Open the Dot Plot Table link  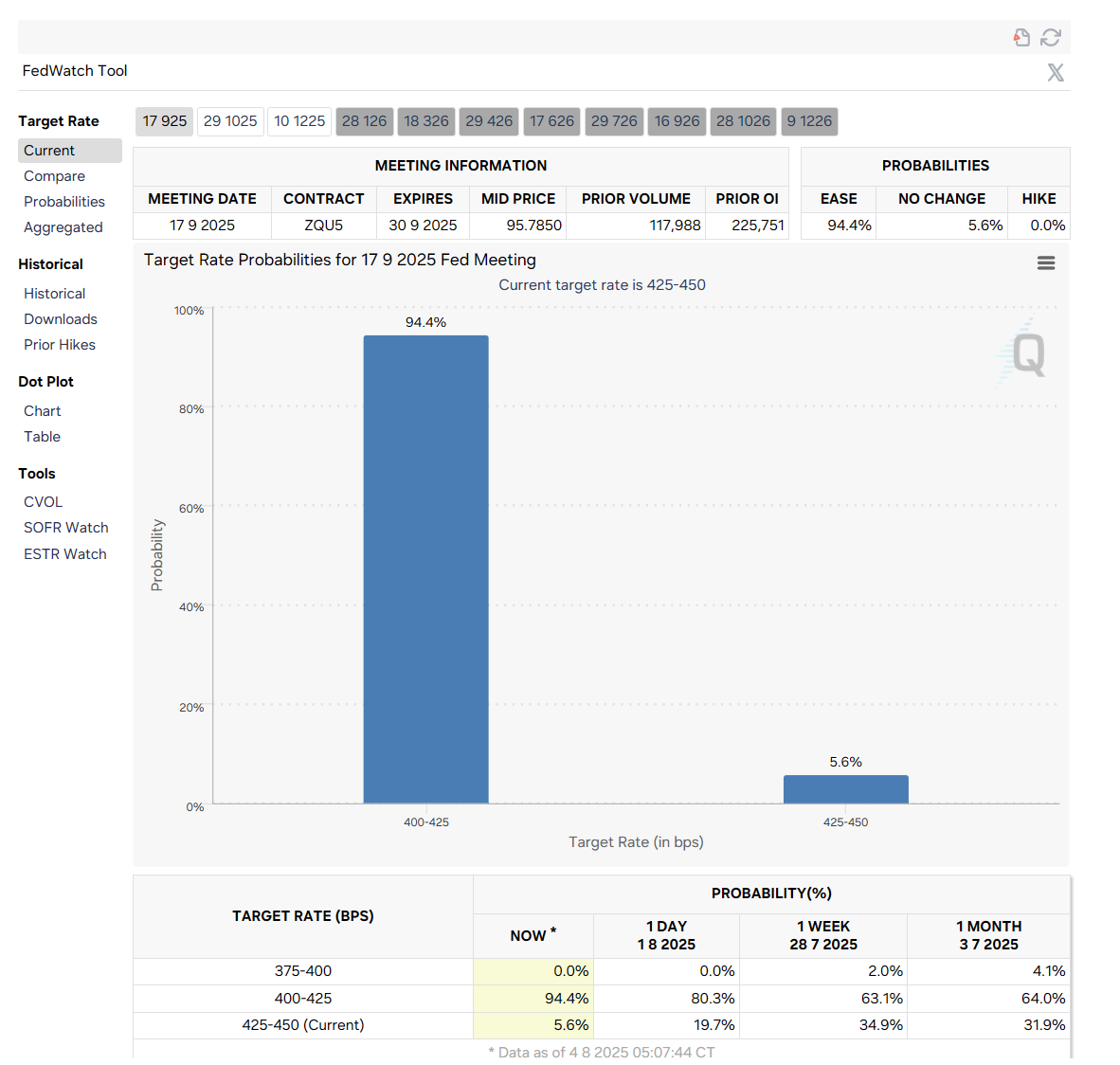[43, 437]
